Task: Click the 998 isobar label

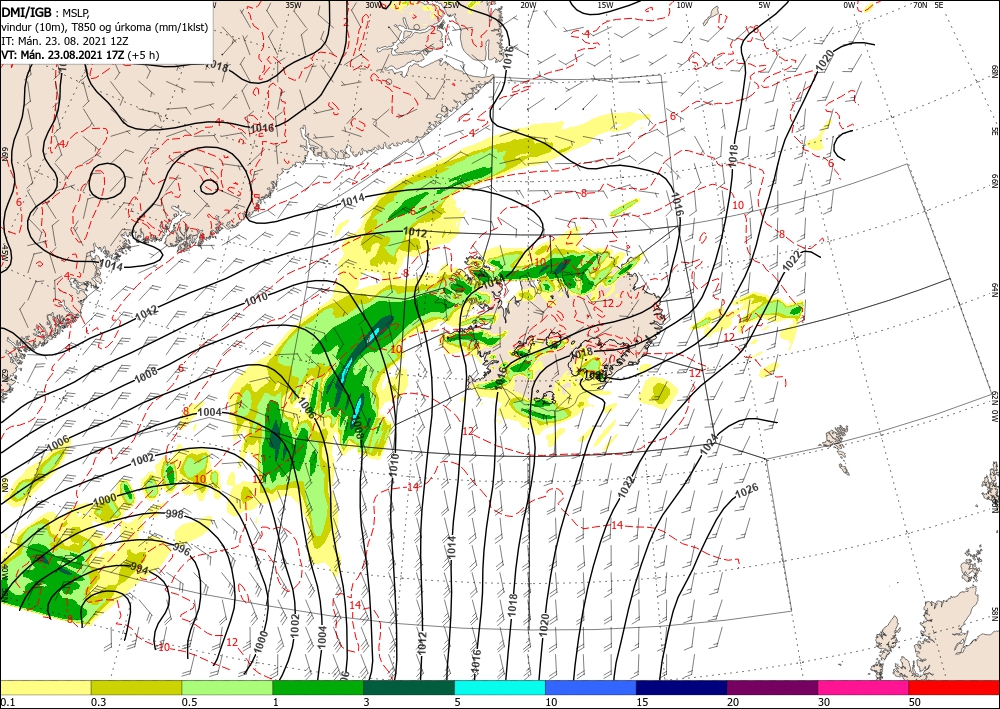Action: tap(174, 514)
